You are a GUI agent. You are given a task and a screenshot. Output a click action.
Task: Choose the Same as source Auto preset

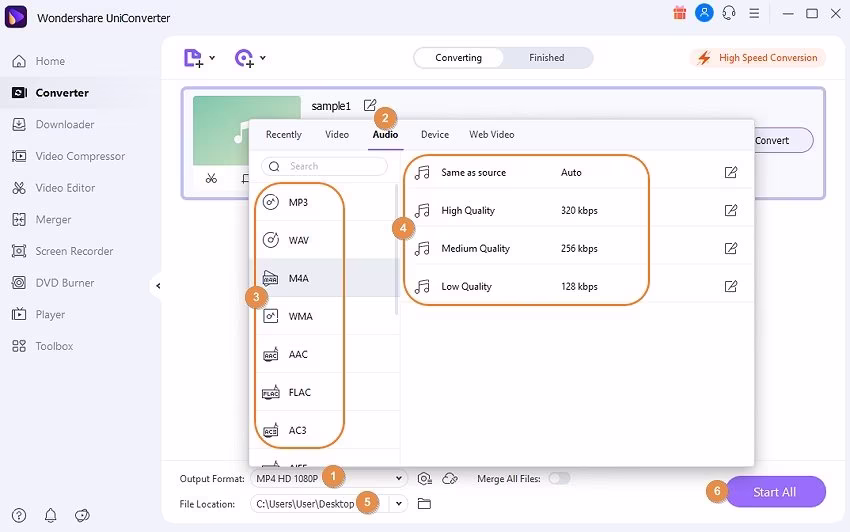click(x=578, y=172)
